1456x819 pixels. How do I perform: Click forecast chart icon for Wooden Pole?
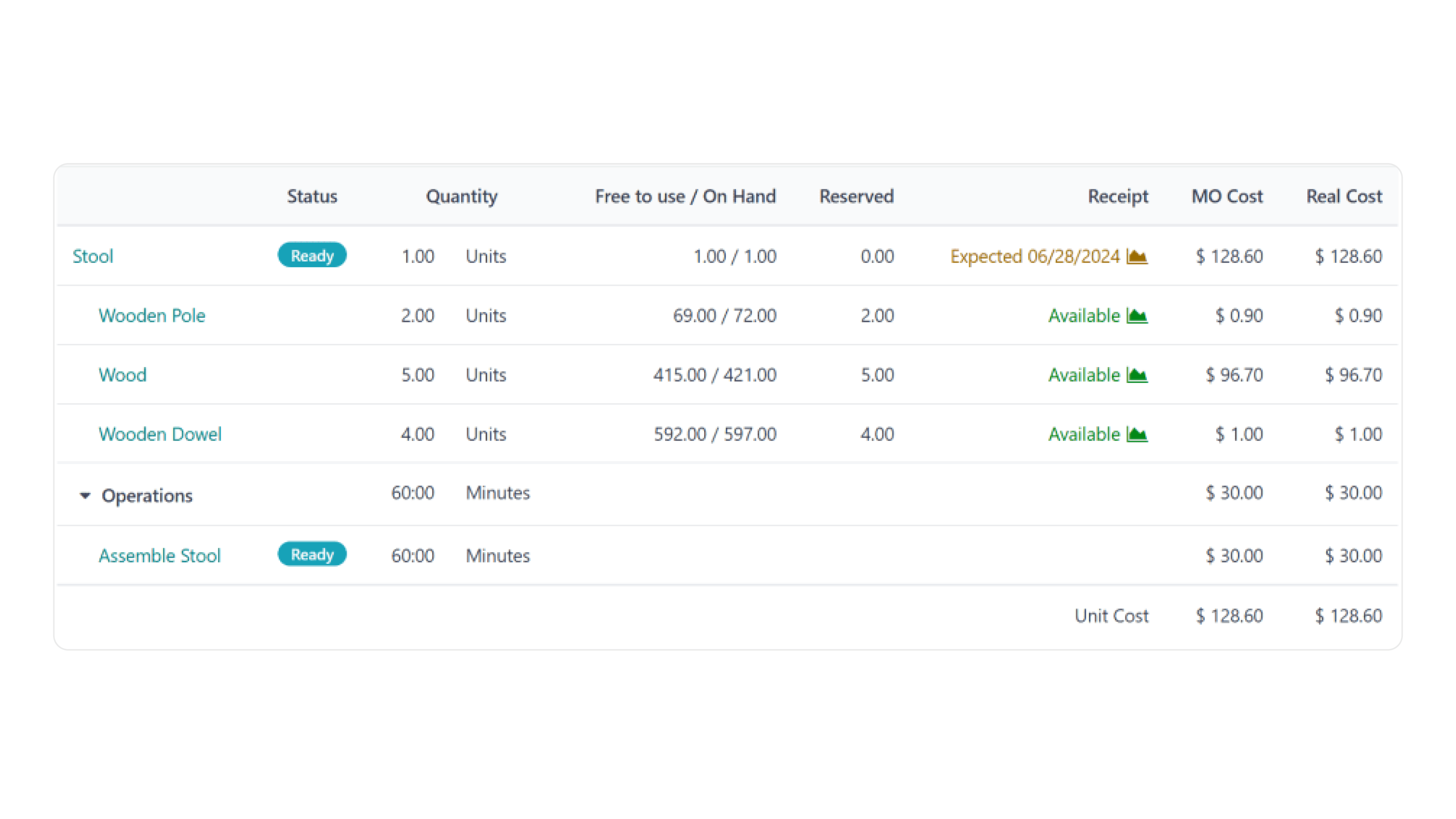point(1137,315)
